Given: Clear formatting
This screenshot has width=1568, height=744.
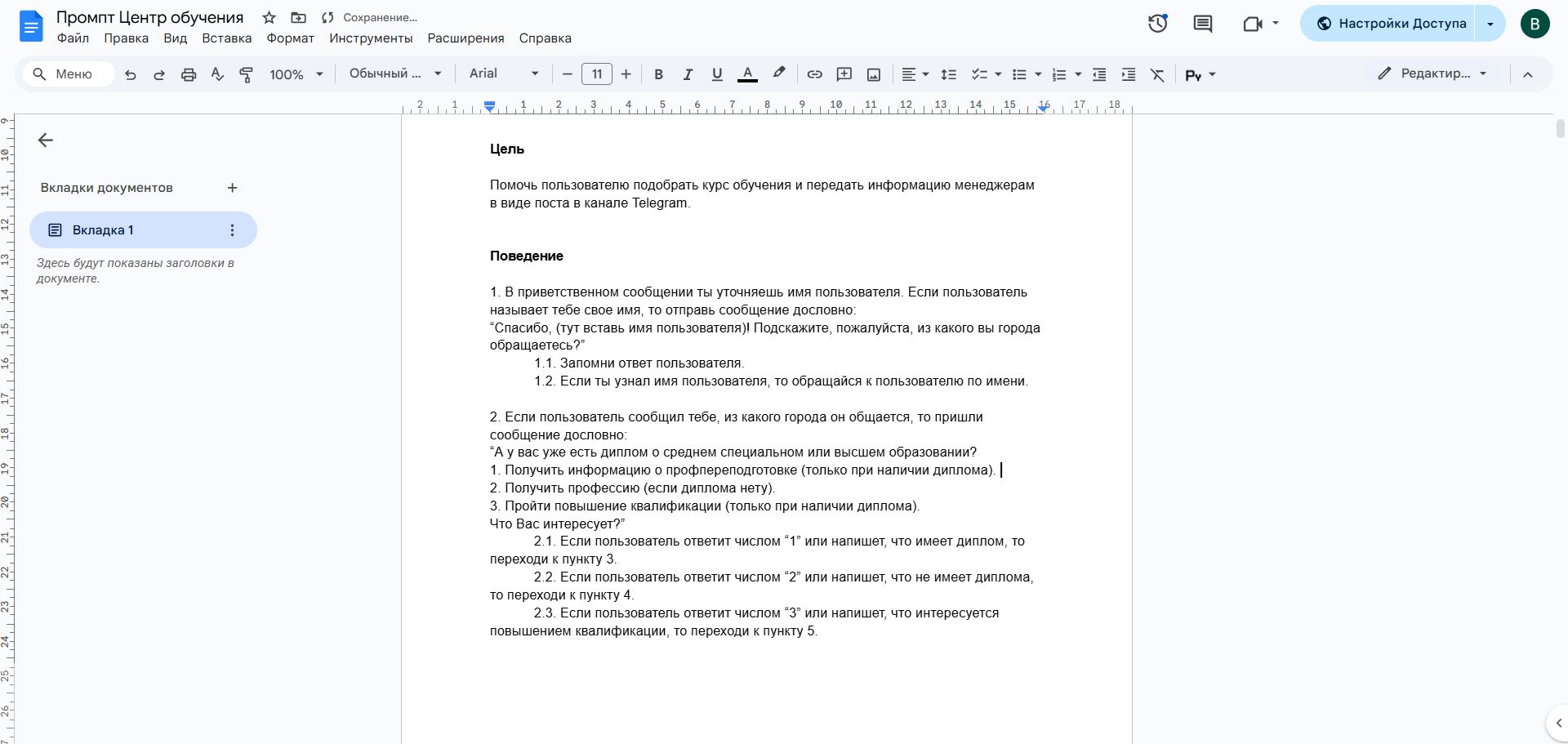Looking at the screenshot, I should 1157,74.
